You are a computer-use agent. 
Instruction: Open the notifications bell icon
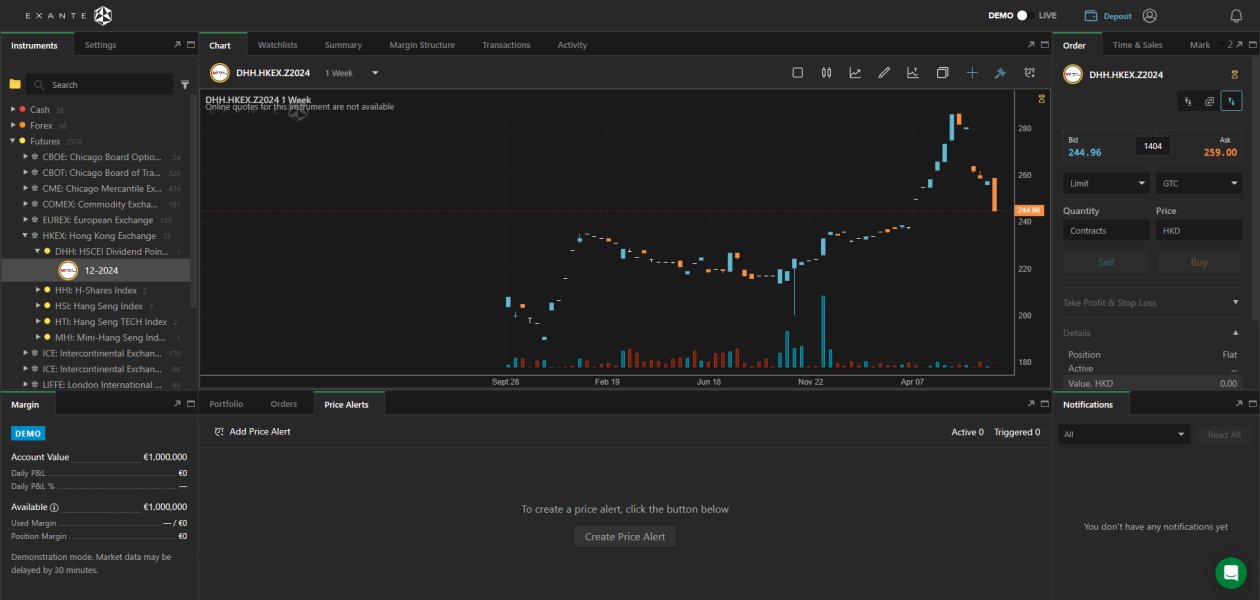click(x=1236, y=16)
